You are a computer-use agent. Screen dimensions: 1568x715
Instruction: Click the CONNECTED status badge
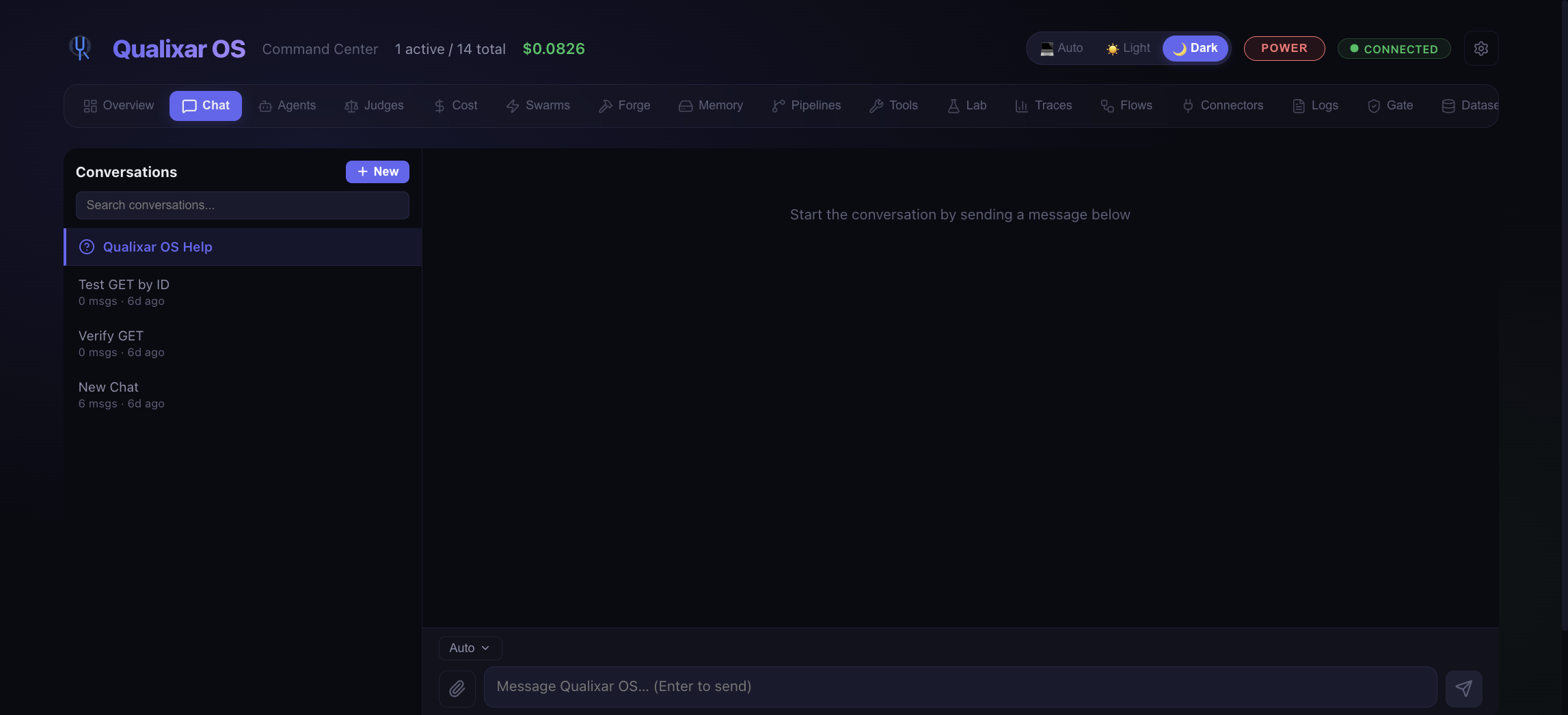pos(1394,49)
